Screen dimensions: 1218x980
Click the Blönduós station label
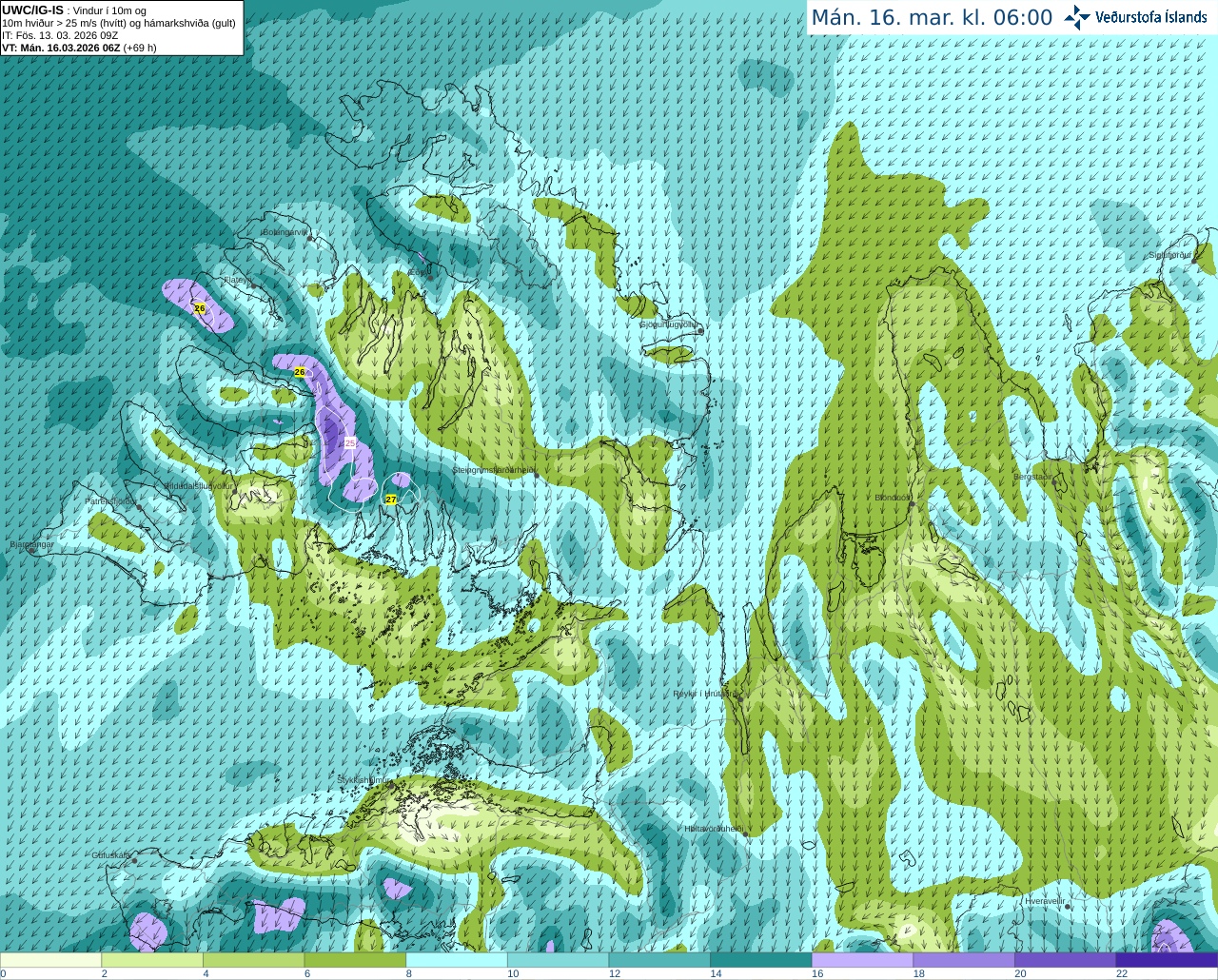pos(893,498)
